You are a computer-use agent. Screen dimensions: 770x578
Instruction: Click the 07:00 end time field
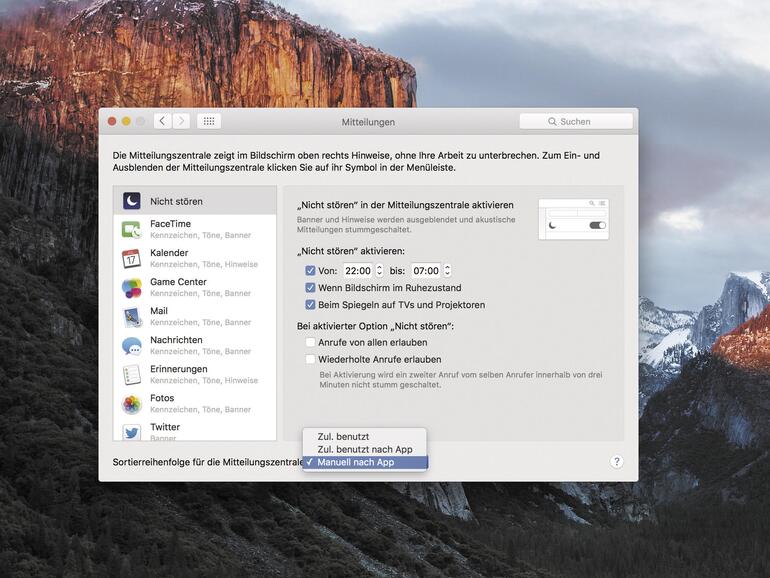[426, 271]
